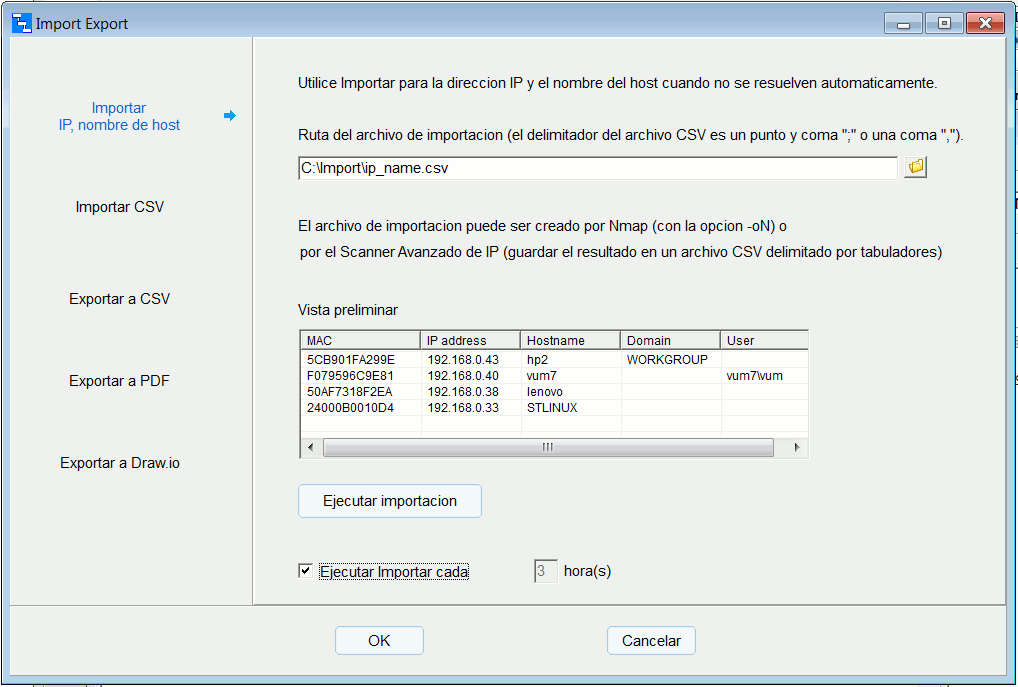Click the hora(s) value field showing 3
Image resolution: width=1018 pixels, height=687 pixels.
(x=545, y=570)
